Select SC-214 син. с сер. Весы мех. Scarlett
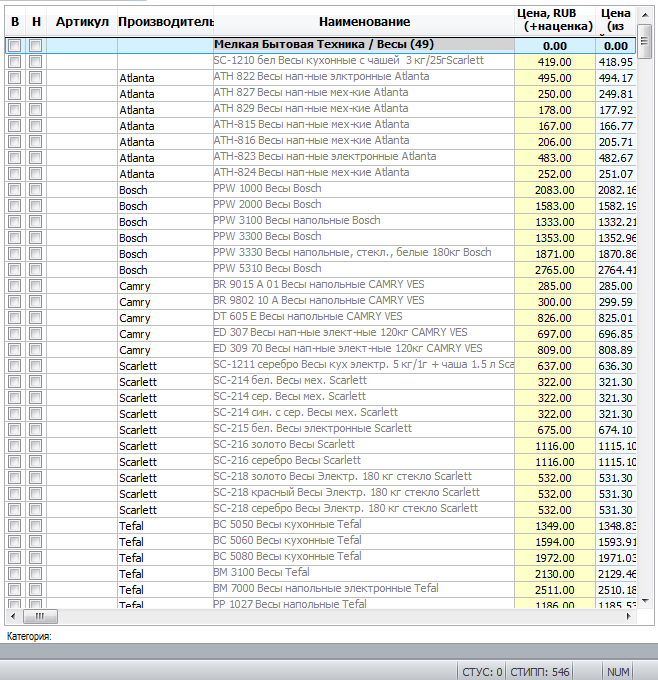This screenshot has width=658, height=680. [x=321, y=414]
